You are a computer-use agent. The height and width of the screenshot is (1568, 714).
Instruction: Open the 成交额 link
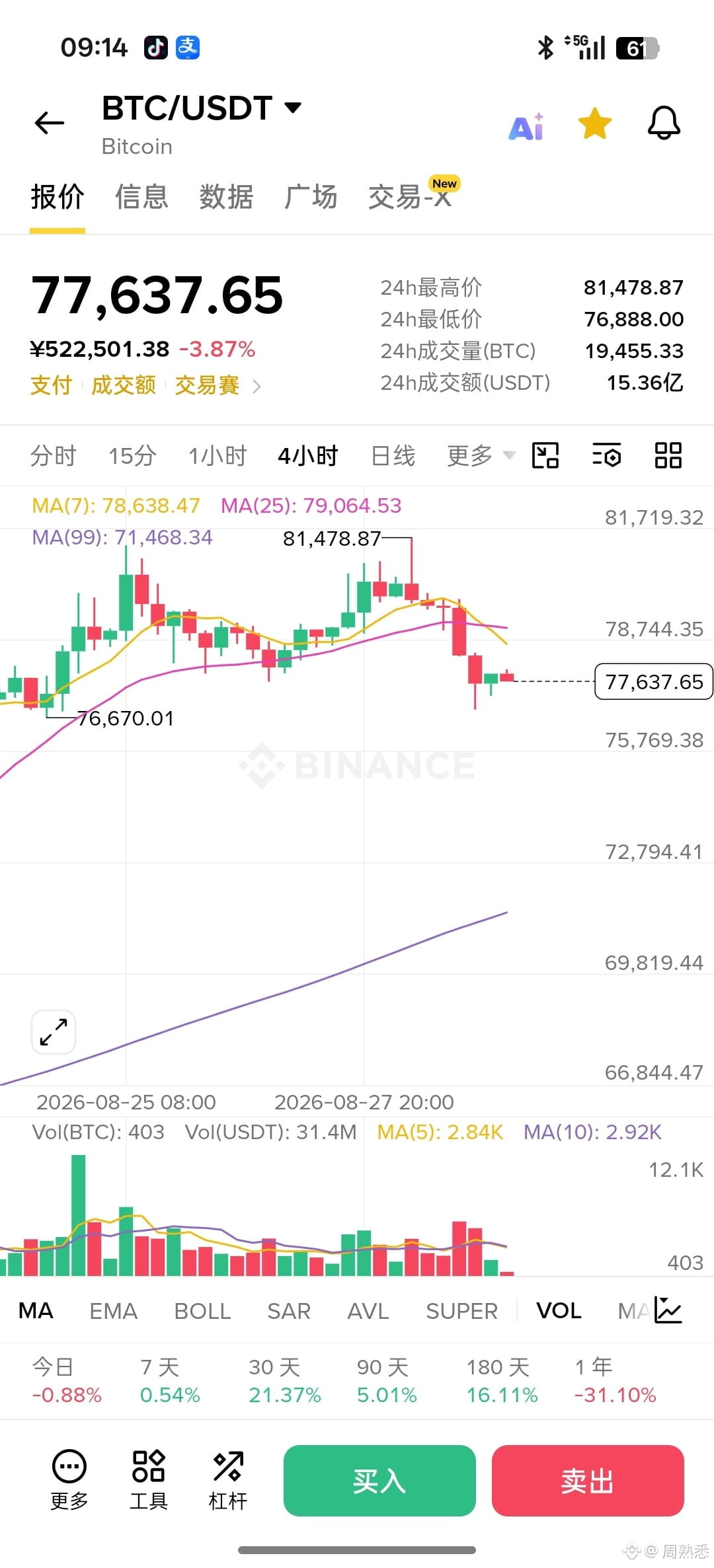[123, 385]
